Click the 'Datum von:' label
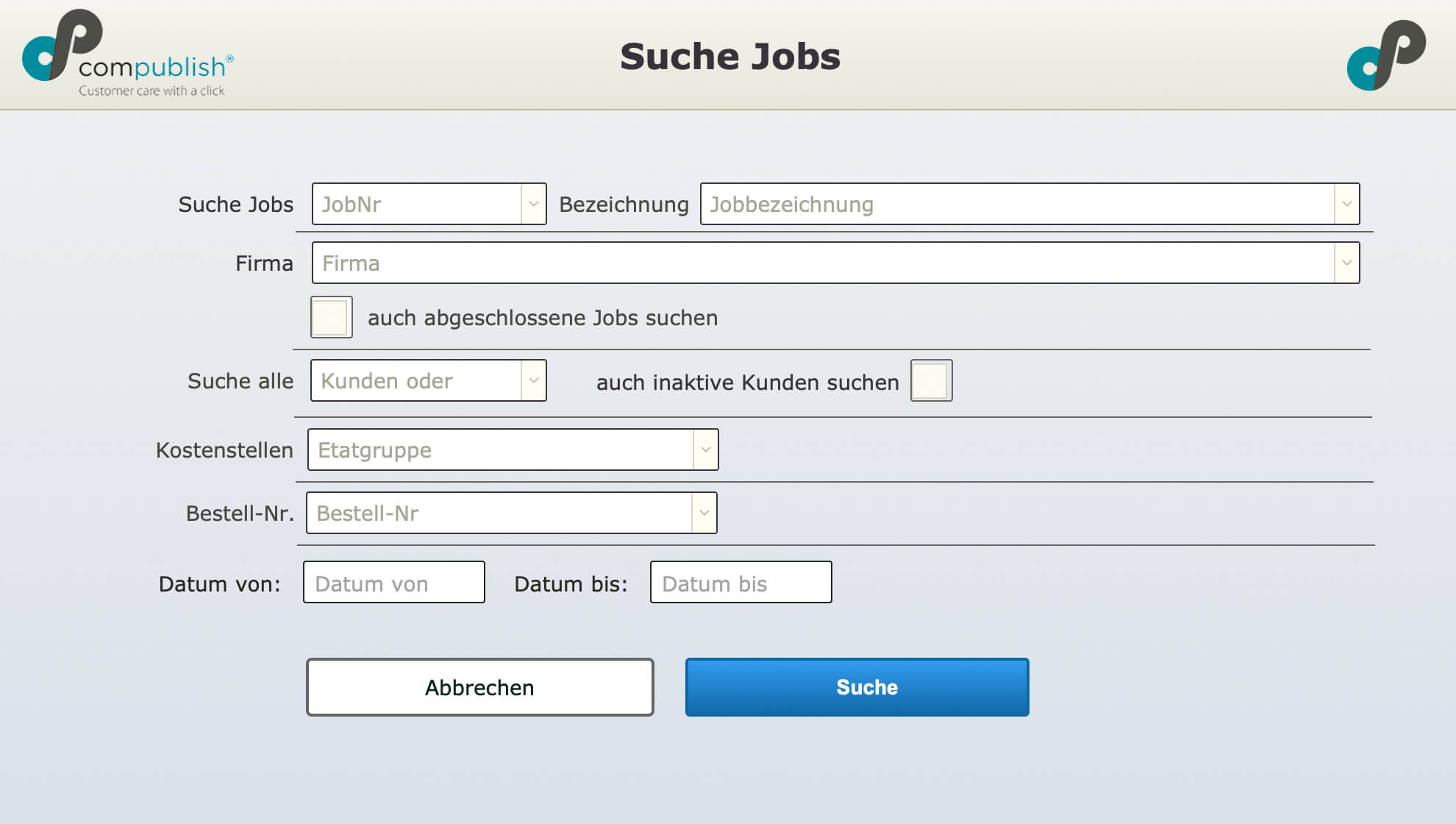Image resolution: width=1456 pixels, height=824 pixels. tap(220, 584)
